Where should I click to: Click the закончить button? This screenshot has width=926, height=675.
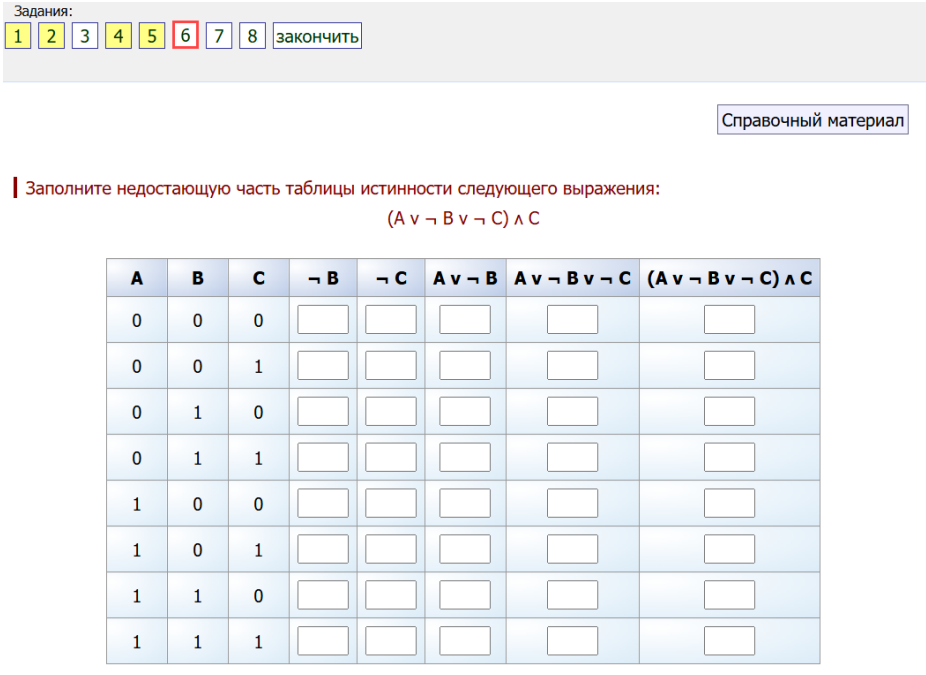pyautogui.click(x=317, y=37)
